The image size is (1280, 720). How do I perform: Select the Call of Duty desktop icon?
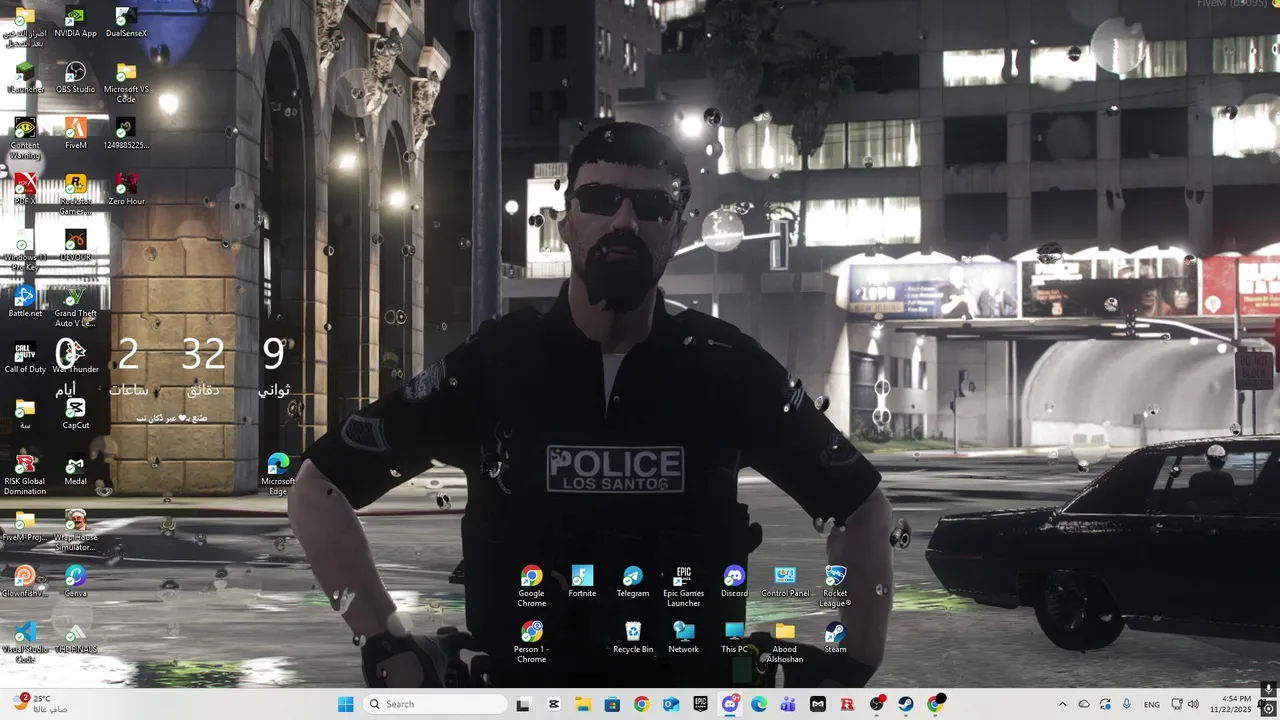[x=25, y=359]
